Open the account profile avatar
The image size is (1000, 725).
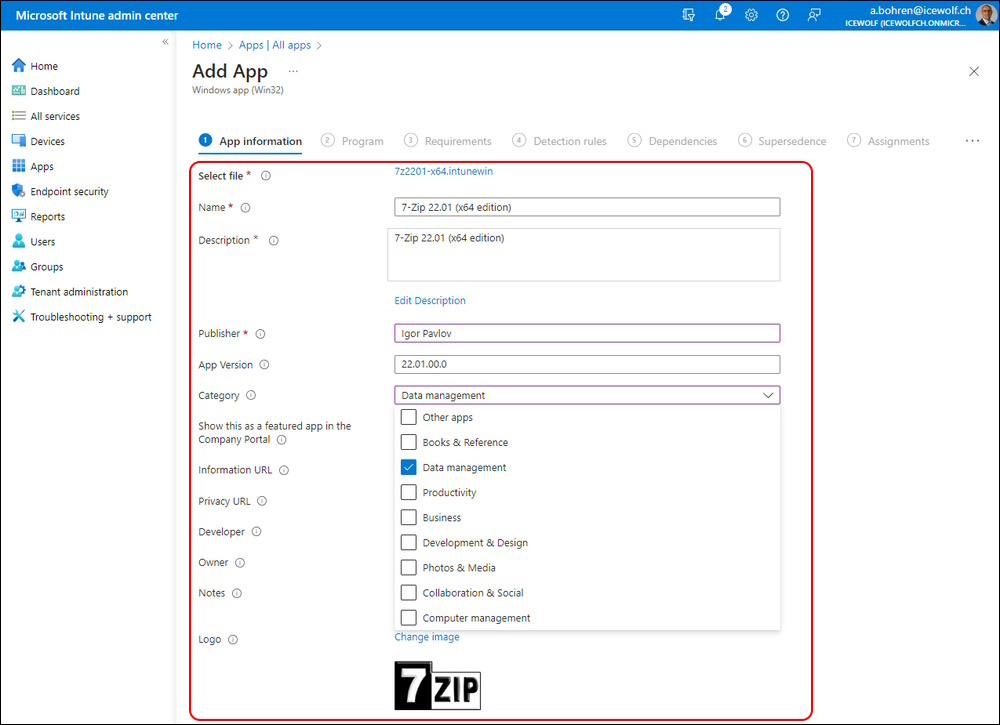(x=986, y=15)
